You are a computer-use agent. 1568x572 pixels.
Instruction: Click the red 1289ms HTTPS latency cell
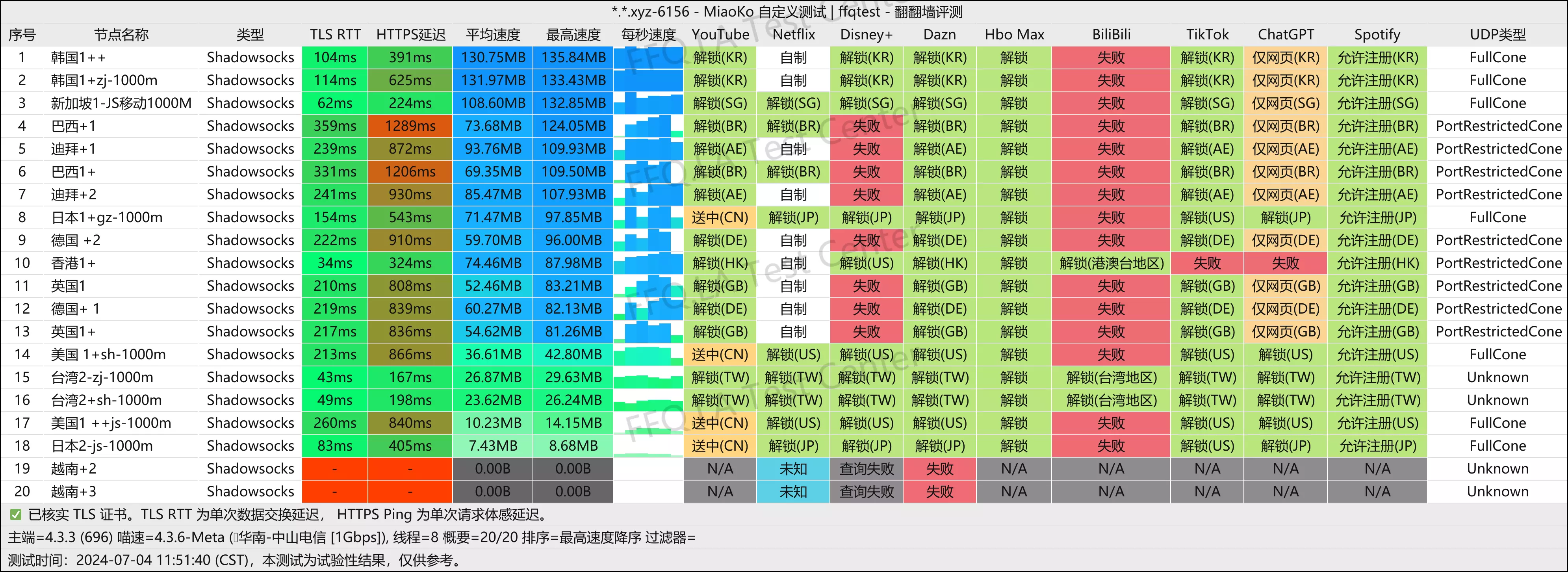410,126
